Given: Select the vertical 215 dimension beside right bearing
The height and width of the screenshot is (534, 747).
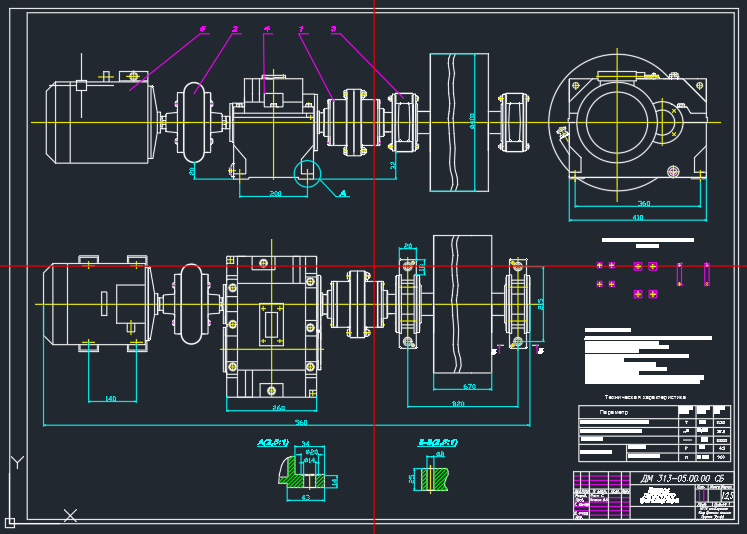Looking at the screenshot, I should [540, 304].
